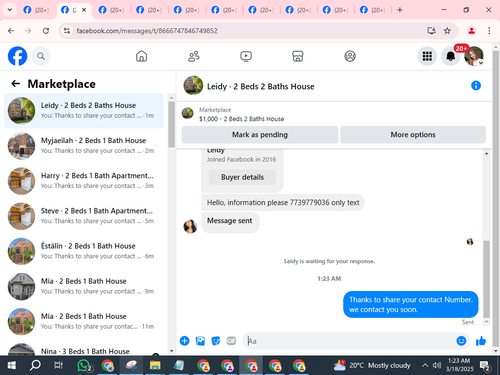Click the Buyer details button

point(242,177)
